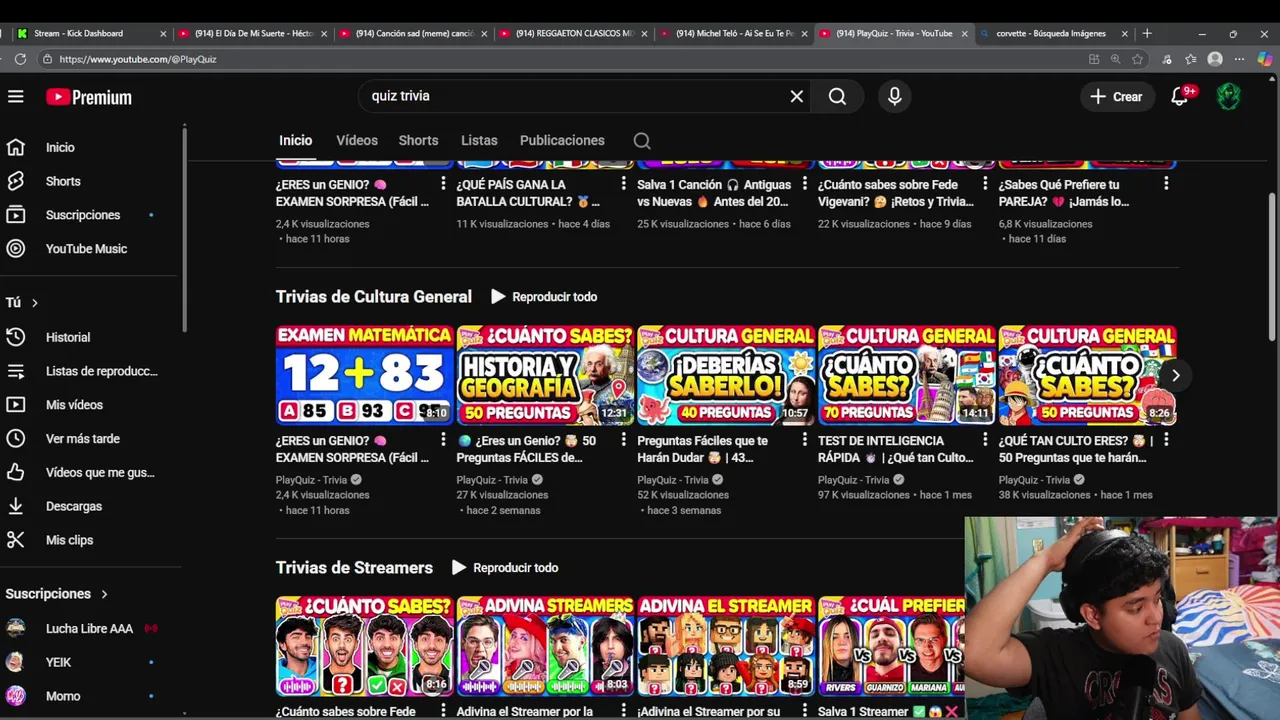Open ¿Cuánto sabes? streamers thumbnail
Image resolution: width=1280 pixels, height=720 pixels.
365,646
